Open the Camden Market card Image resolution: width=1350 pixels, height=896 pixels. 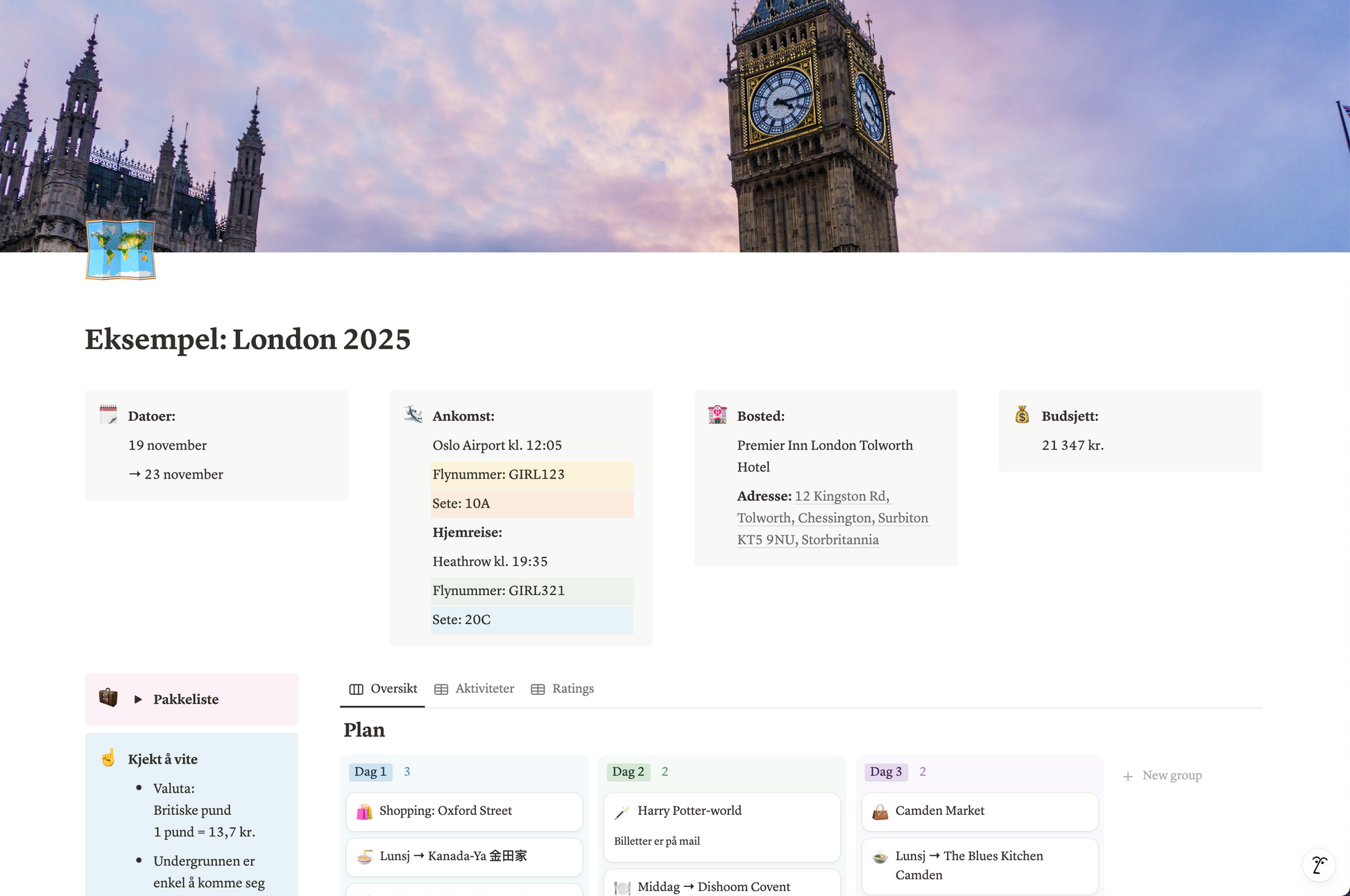(939, 810)
